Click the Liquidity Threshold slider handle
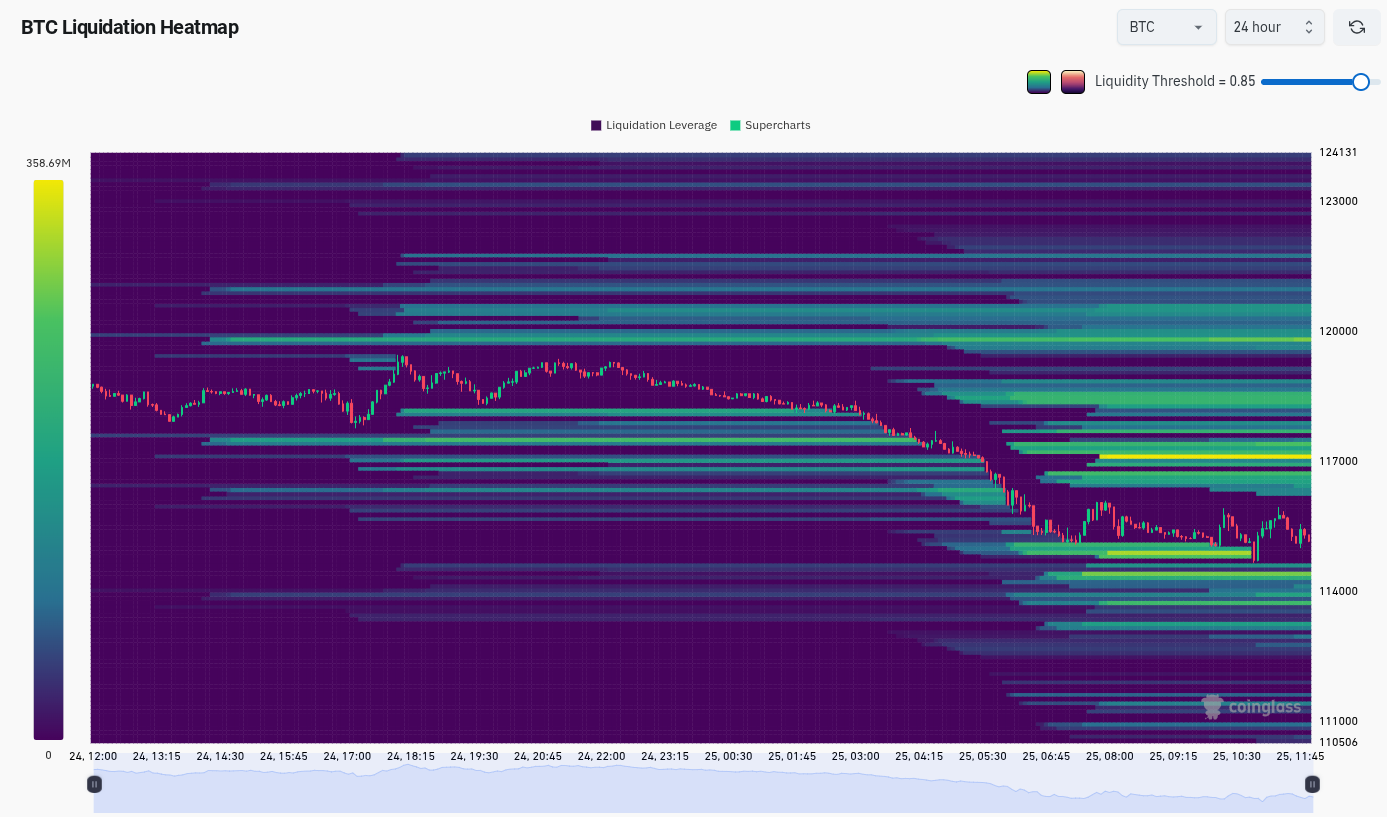1387x817 pixels. pyautogui.click(x=1360, y=82)
